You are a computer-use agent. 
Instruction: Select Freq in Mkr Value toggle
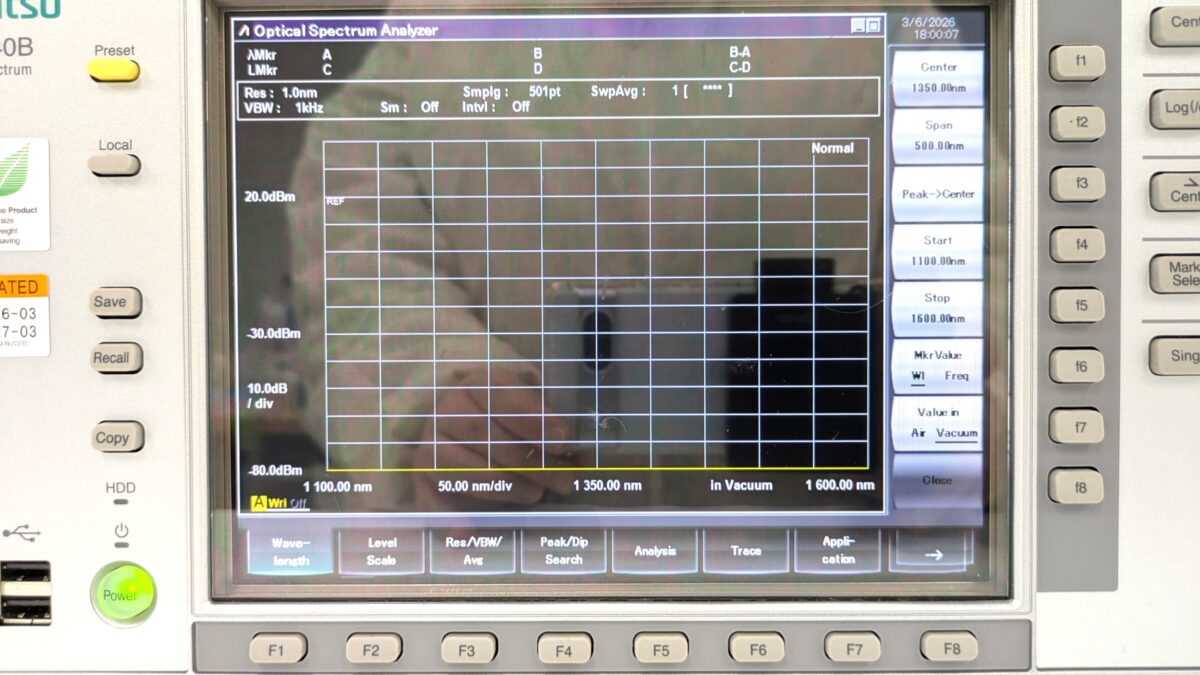[x=956, y=376]
